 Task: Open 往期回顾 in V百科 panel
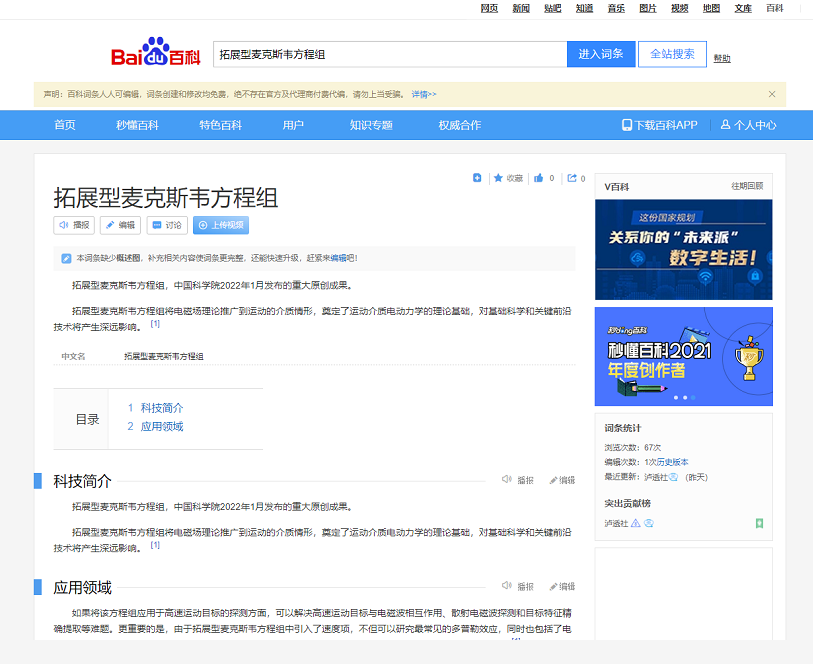pyautogui.click(x=747, y=186)
